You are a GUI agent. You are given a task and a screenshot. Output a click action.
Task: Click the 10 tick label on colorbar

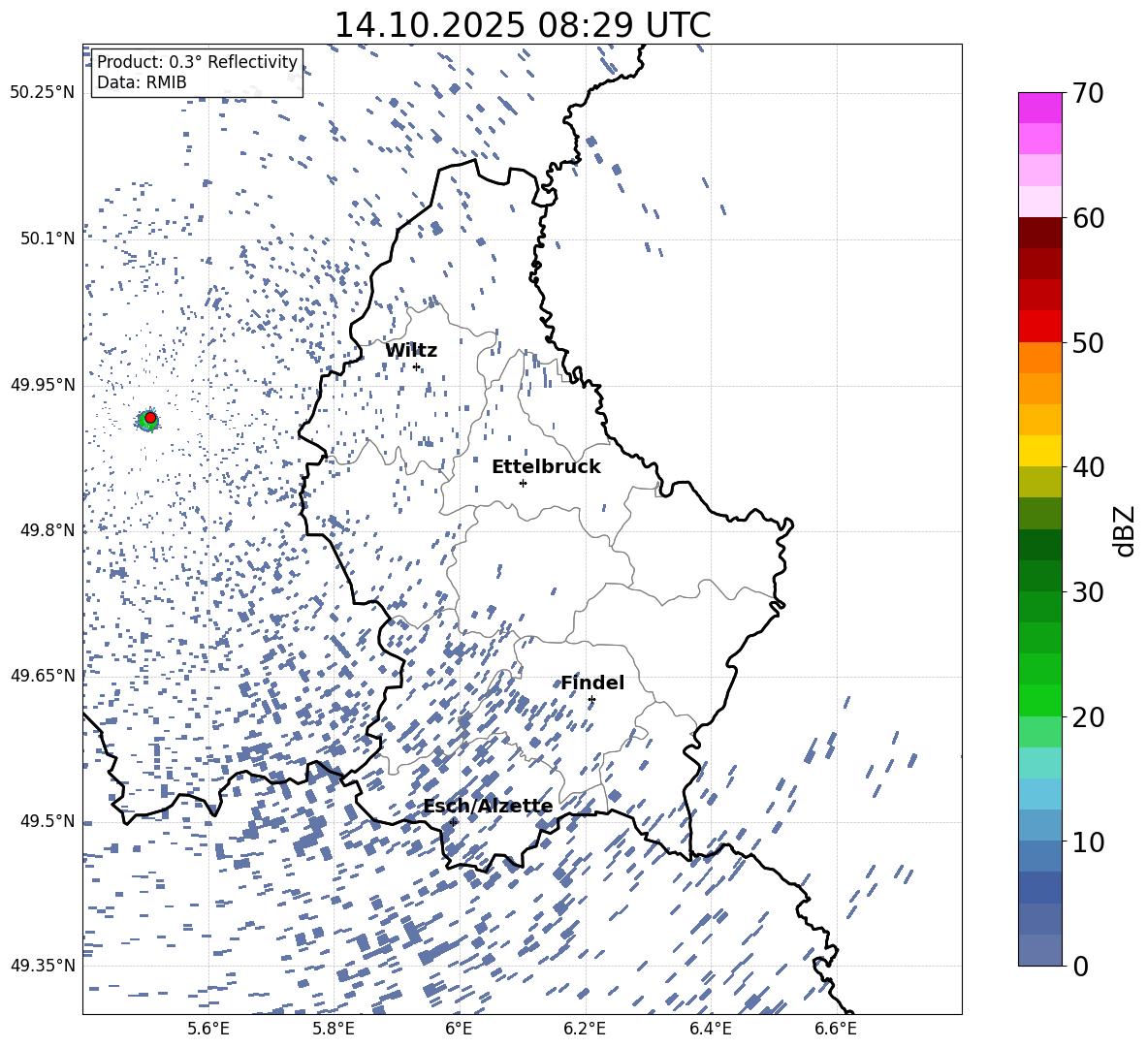1088,842
